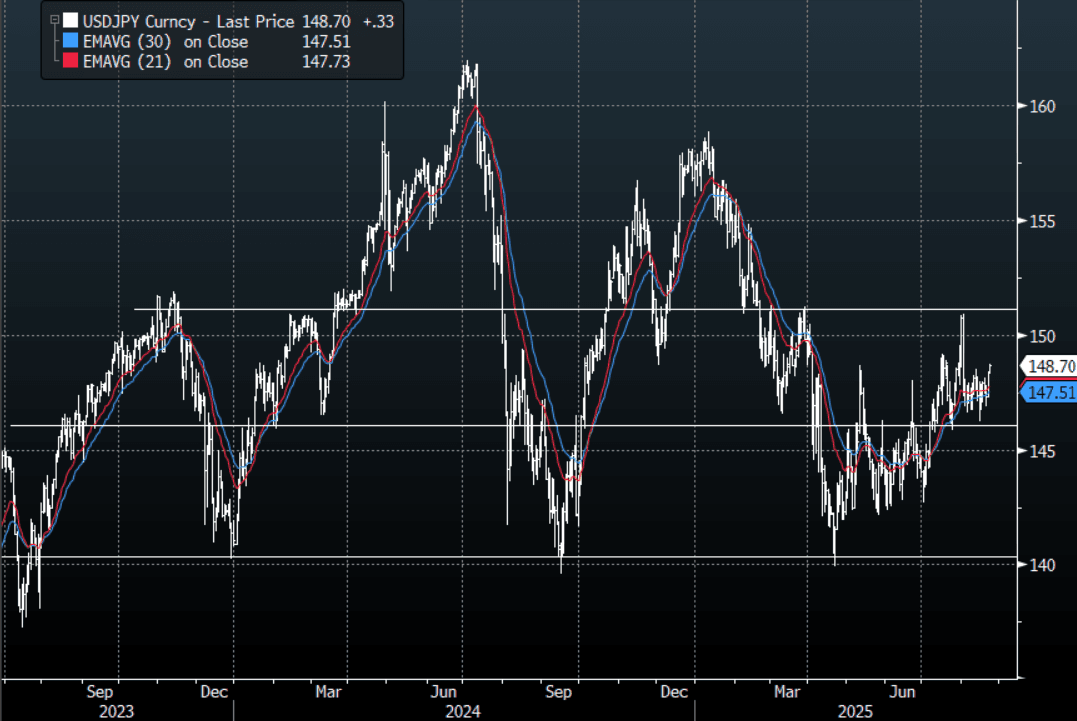This screenshot has height=721, width=1077.
Task: Click the 2024 year label on time axis
Action: tap(463, 711)
